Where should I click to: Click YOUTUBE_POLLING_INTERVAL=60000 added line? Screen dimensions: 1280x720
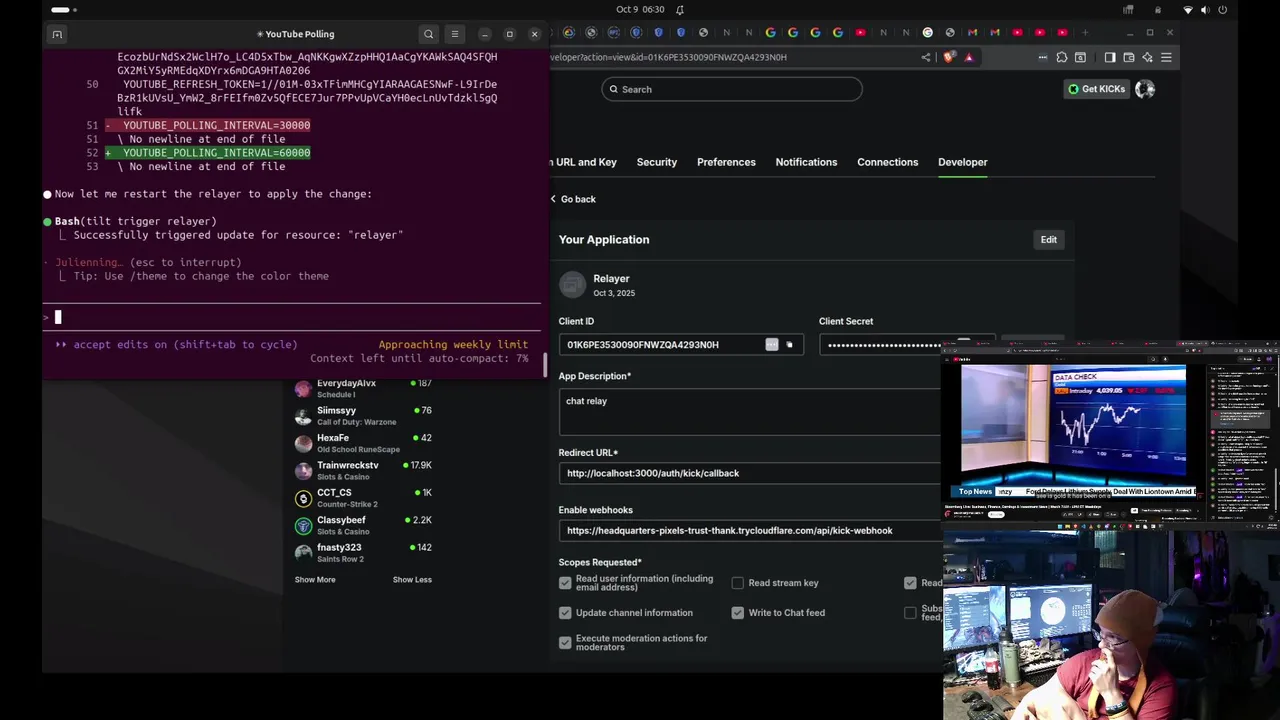(207, 153)
